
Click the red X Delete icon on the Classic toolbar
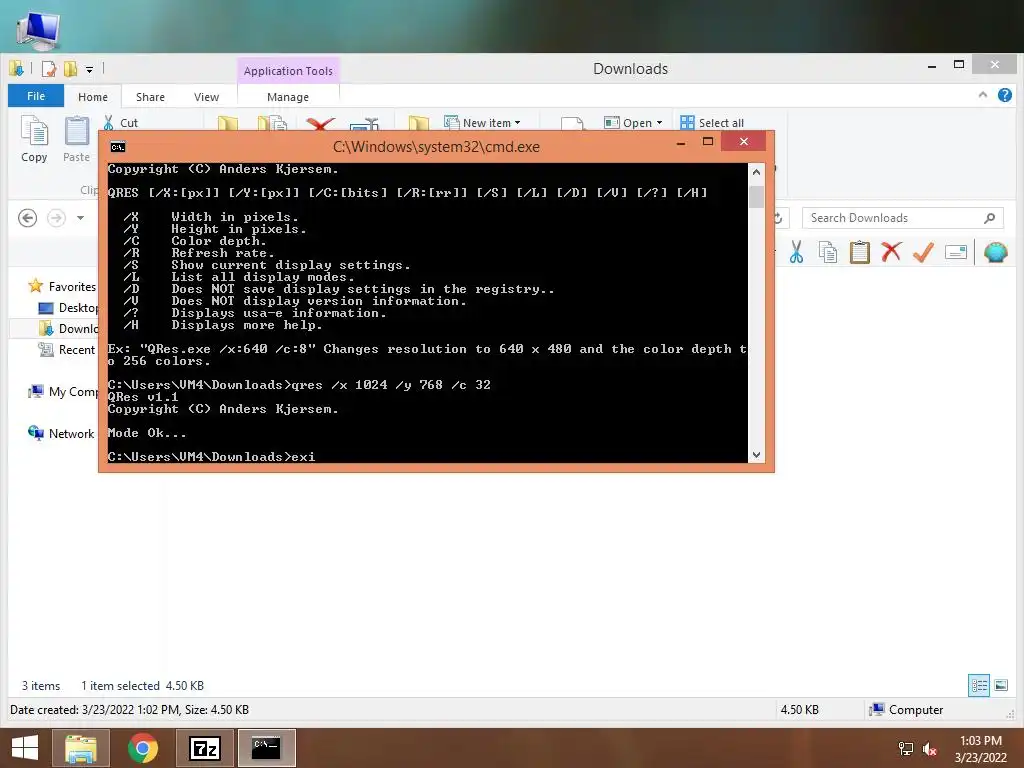(x=891, y=252)
